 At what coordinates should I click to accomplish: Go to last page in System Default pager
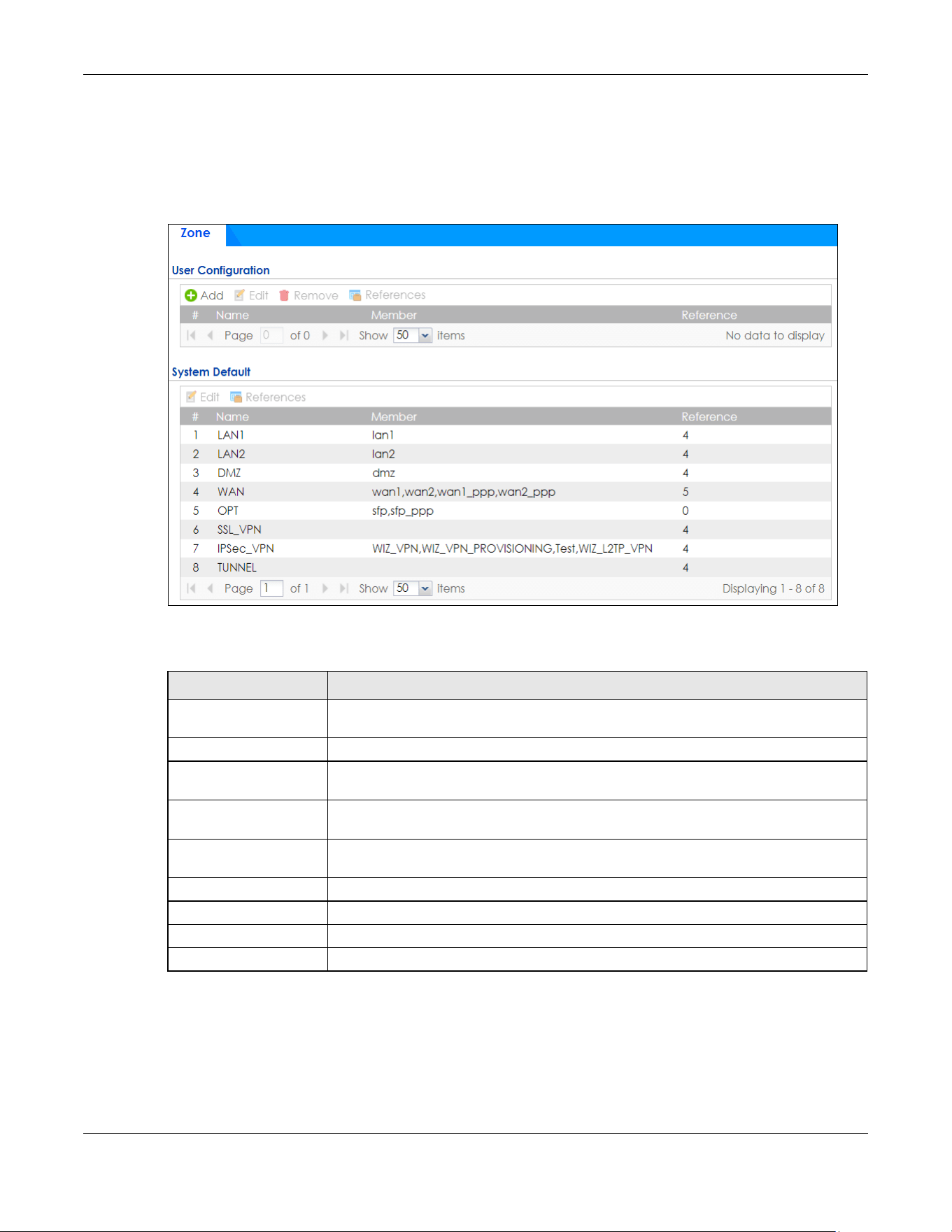tap(343, 588)
